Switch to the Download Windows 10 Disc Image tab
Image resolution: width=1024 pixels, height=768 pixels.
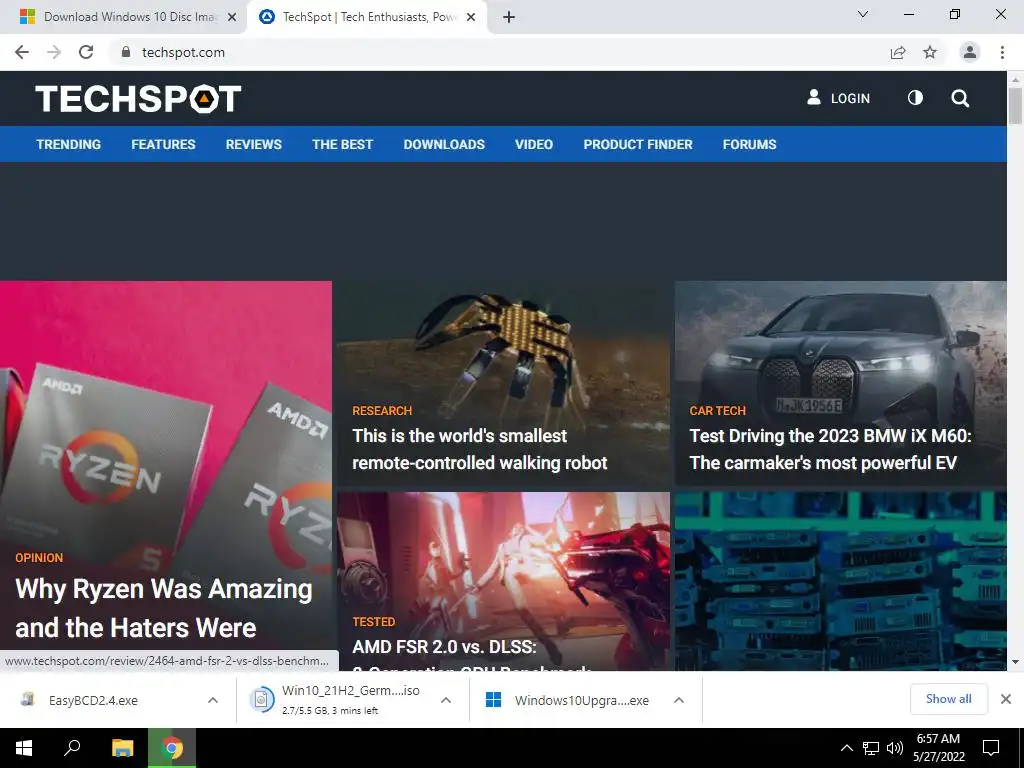(x=123, y=17)
